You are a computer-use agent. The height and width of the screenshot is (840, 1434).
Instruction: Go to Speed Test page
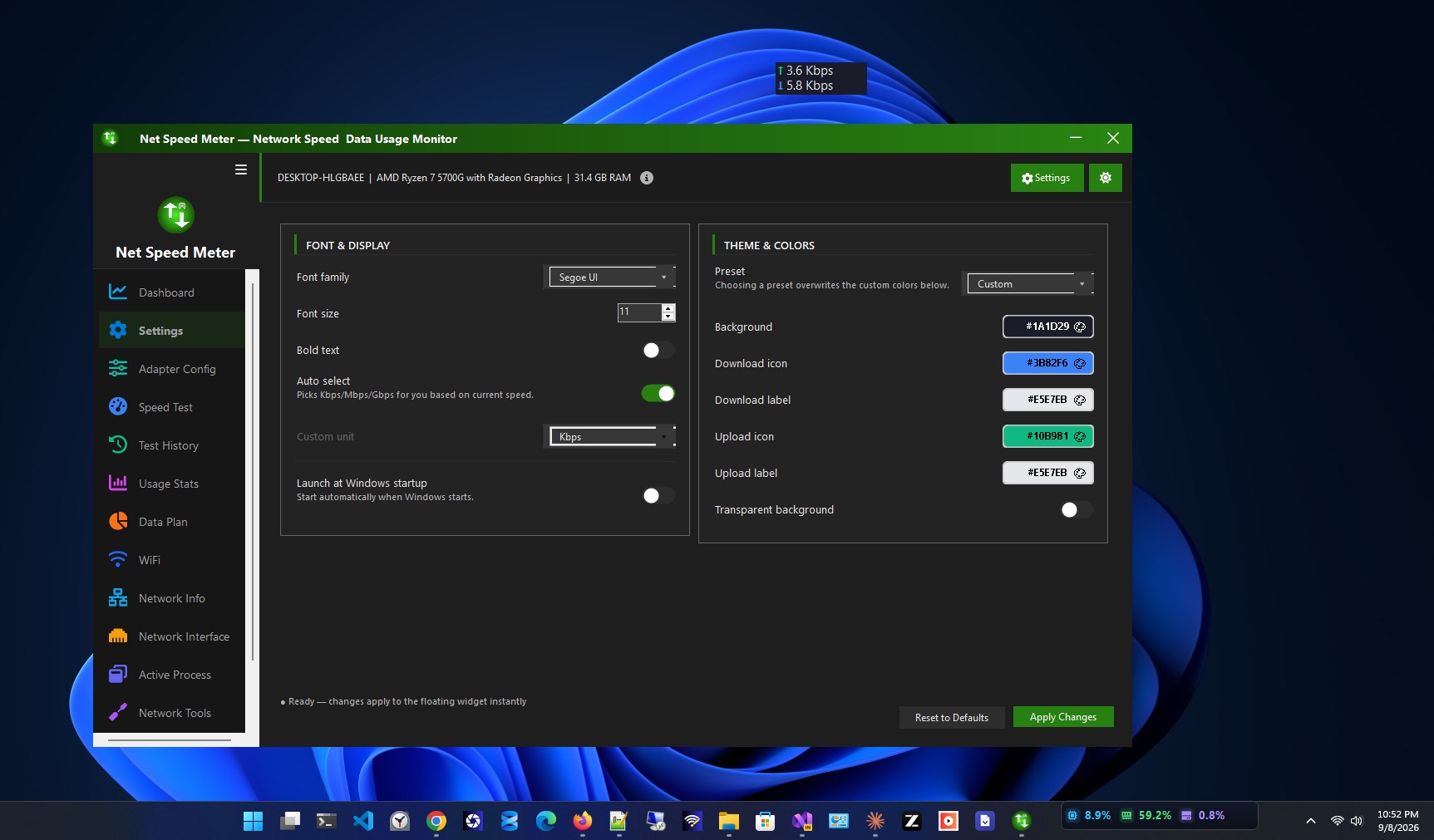pos(171,407)
